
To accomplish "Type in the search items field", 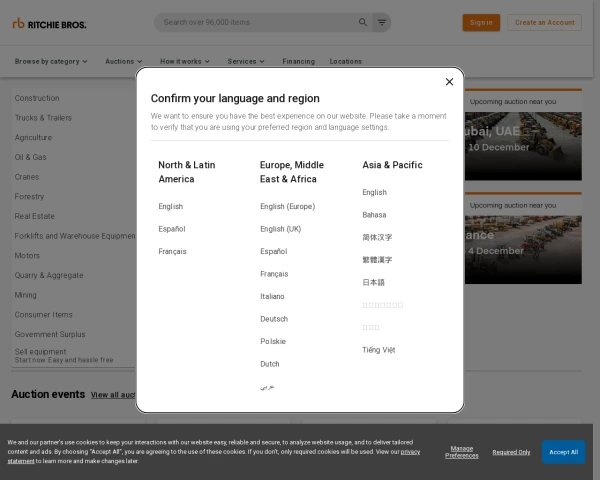I will coord(255,22).
